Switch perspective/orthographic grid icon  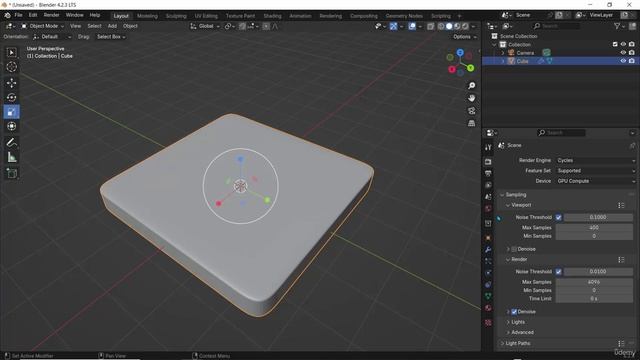[471, 123]
